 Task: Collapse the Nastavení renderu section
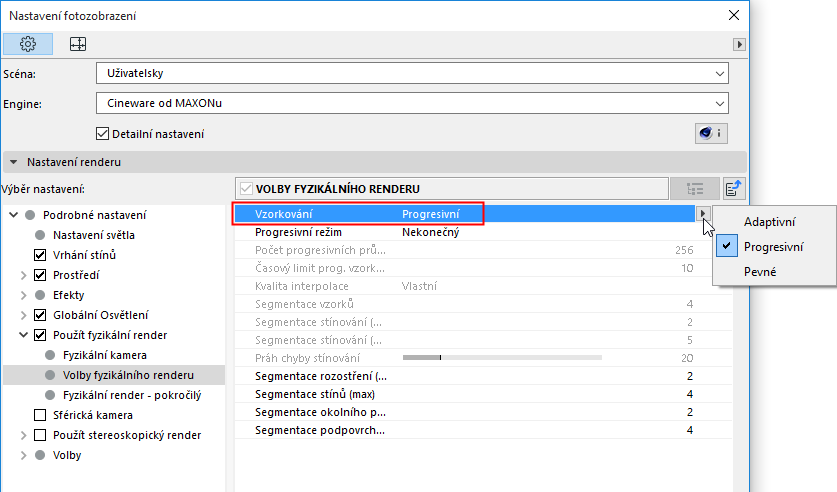pyautogui.click(x=14, y=162)
